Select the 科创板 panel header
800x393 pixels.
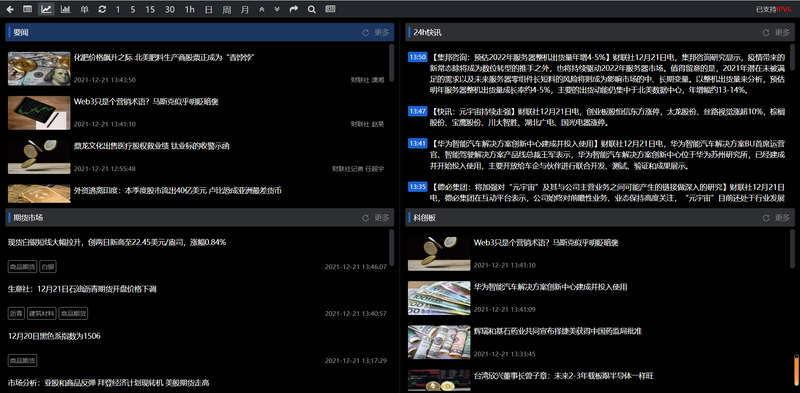coord(600,217)
